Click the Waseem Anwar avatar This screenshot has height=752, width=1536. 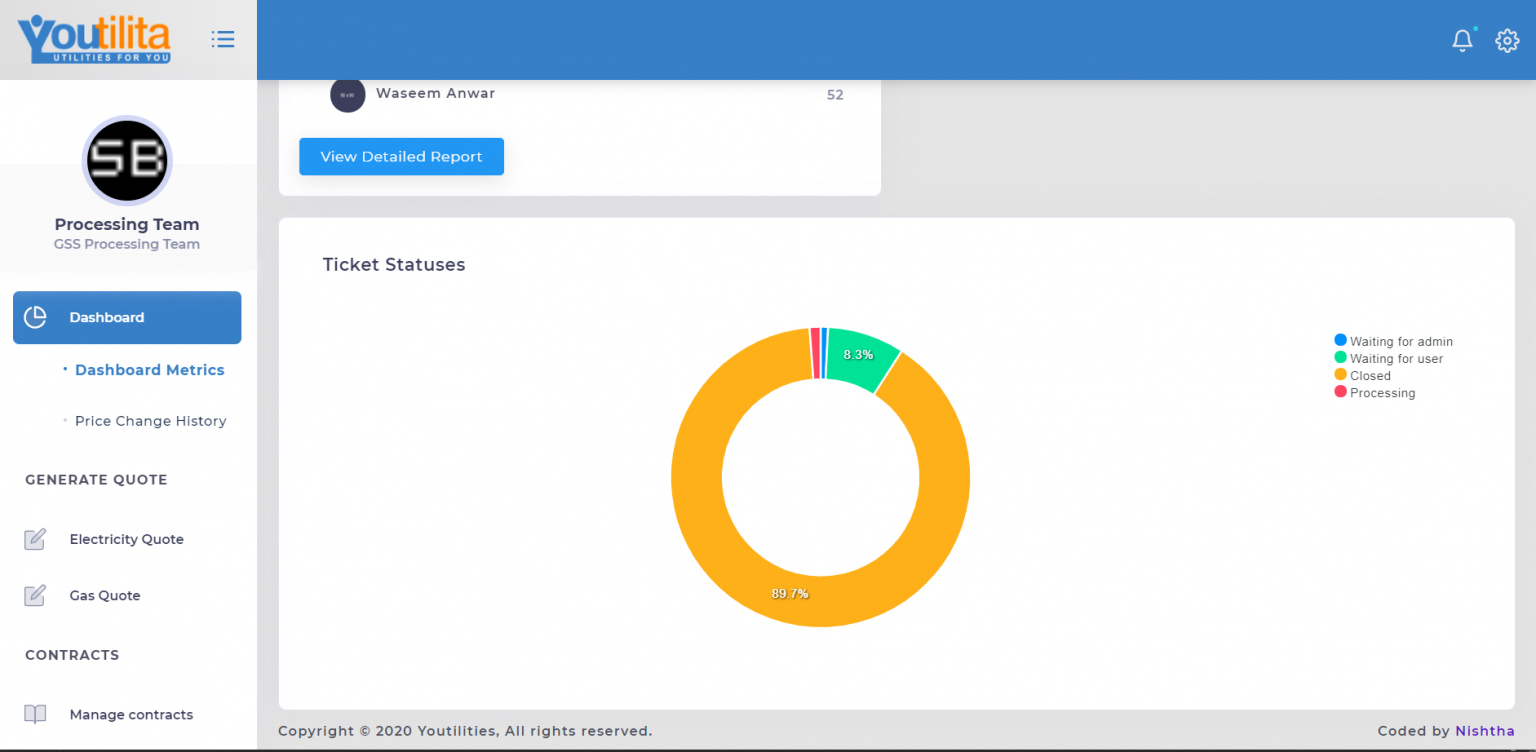pyautogui.click(x=347, y=94)
